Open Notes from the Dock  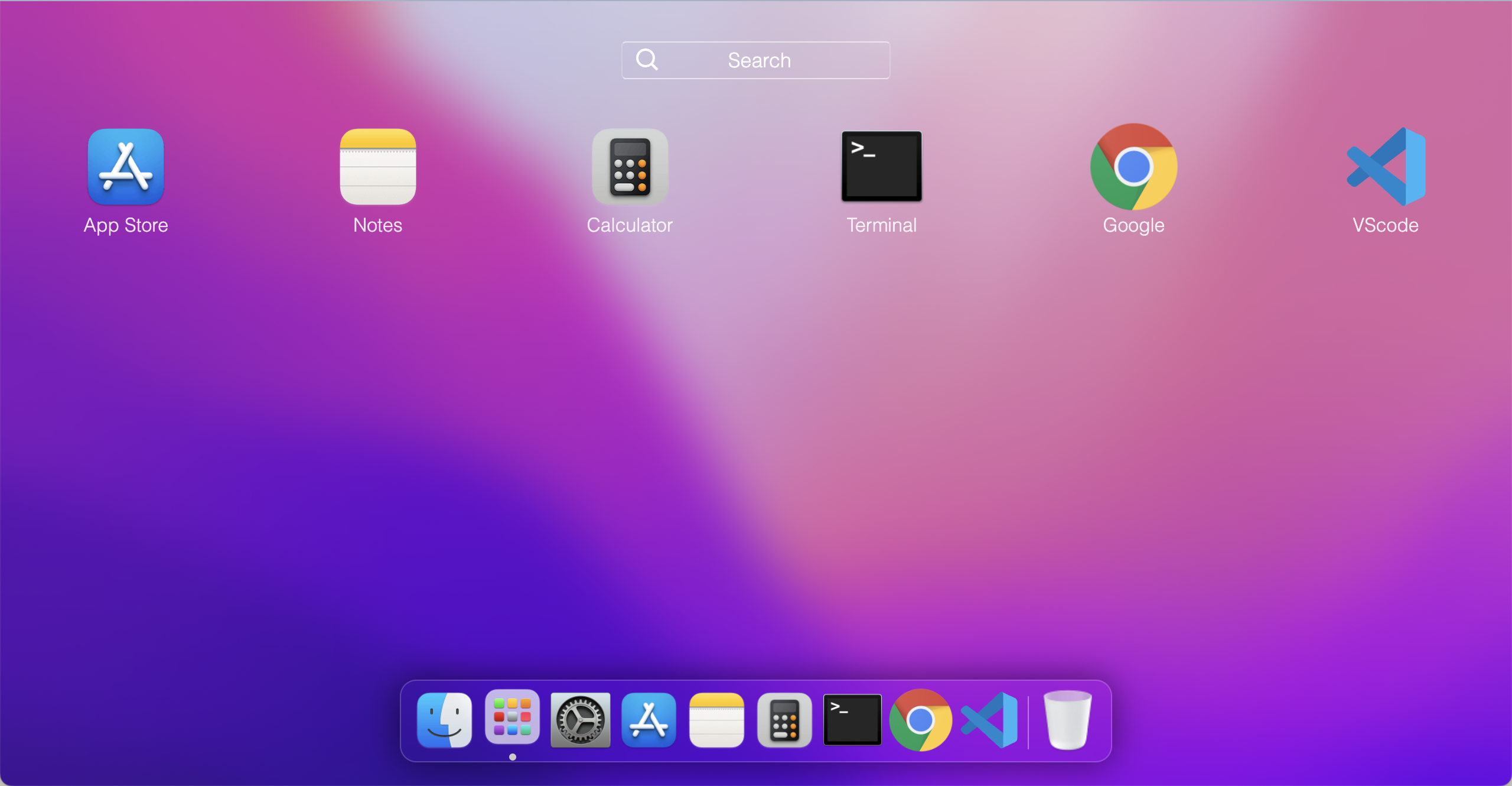coord(716,720)
